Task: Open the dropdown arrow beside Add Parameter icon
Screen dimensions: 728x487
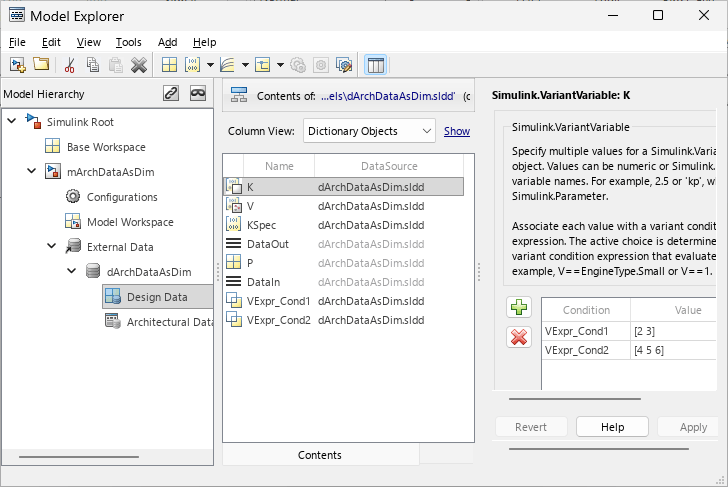Action: pos(210,65)
